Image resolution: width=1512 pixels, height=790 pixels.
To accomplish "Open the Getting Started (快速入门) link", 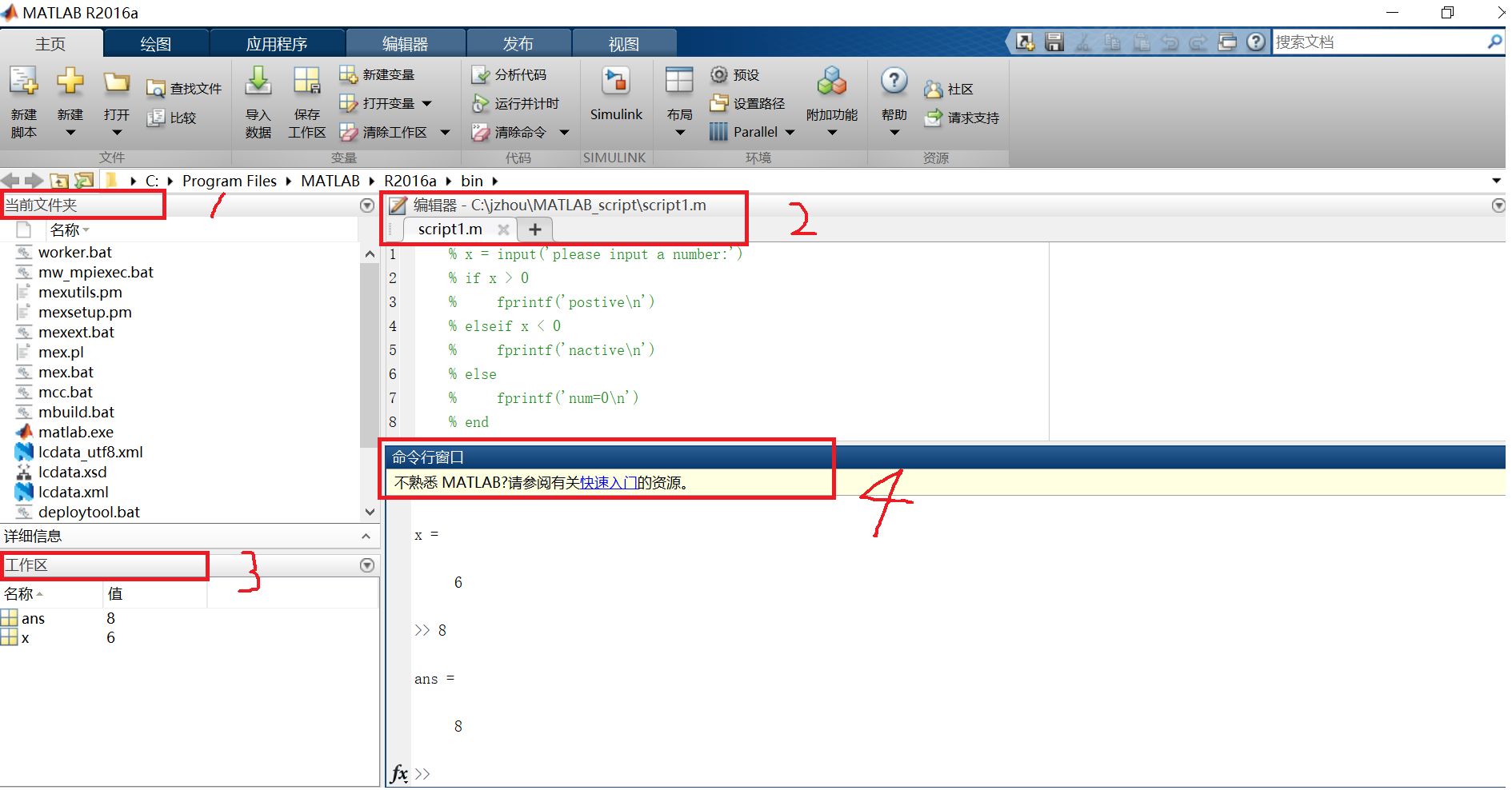I will 608,483.
